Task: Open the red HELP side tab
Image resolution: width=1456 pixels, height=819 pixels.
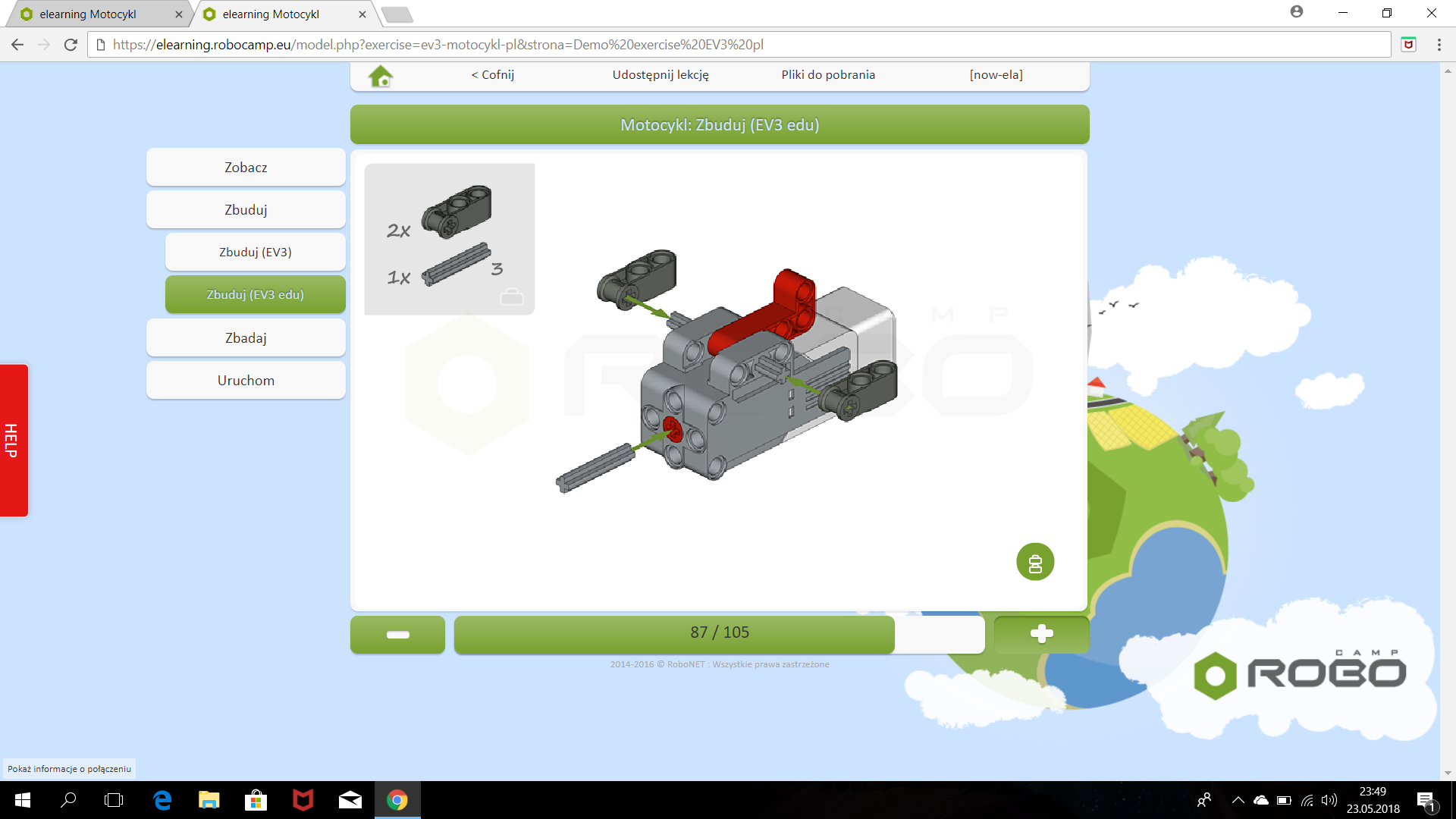Action: click(14, 441)
